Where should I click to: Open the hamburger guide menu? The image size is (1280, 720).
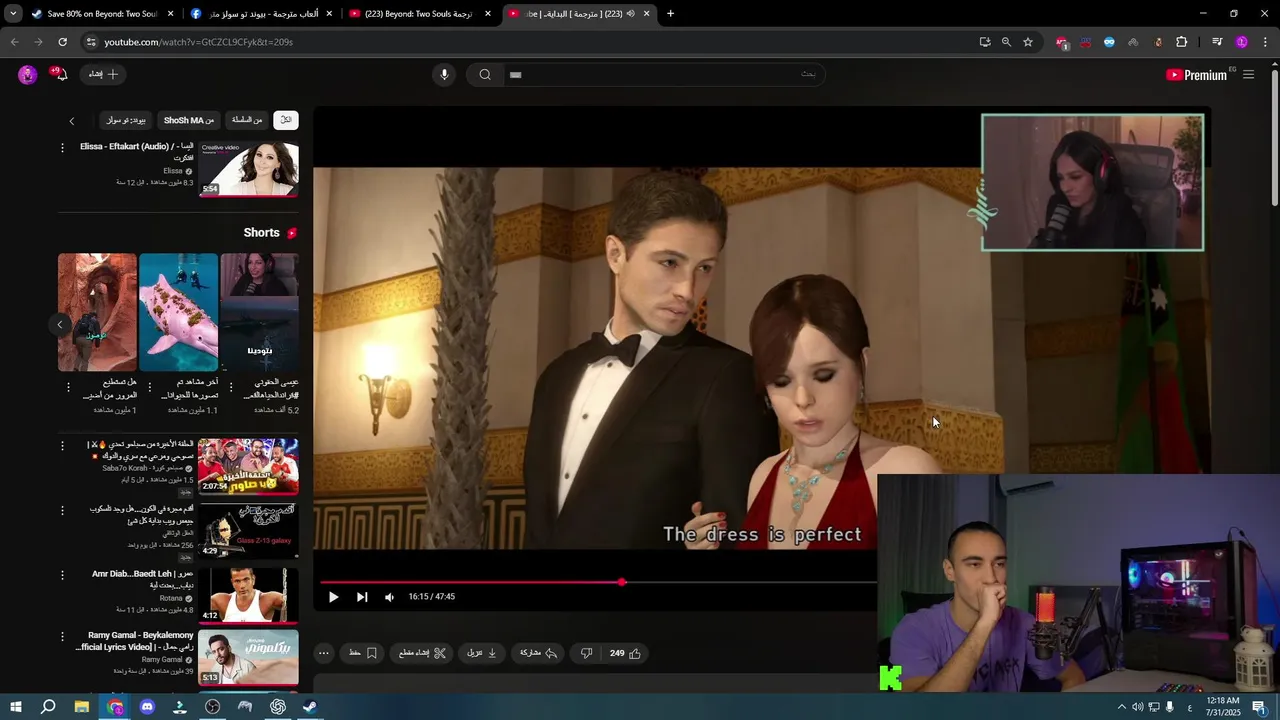tap(1248, 75)
